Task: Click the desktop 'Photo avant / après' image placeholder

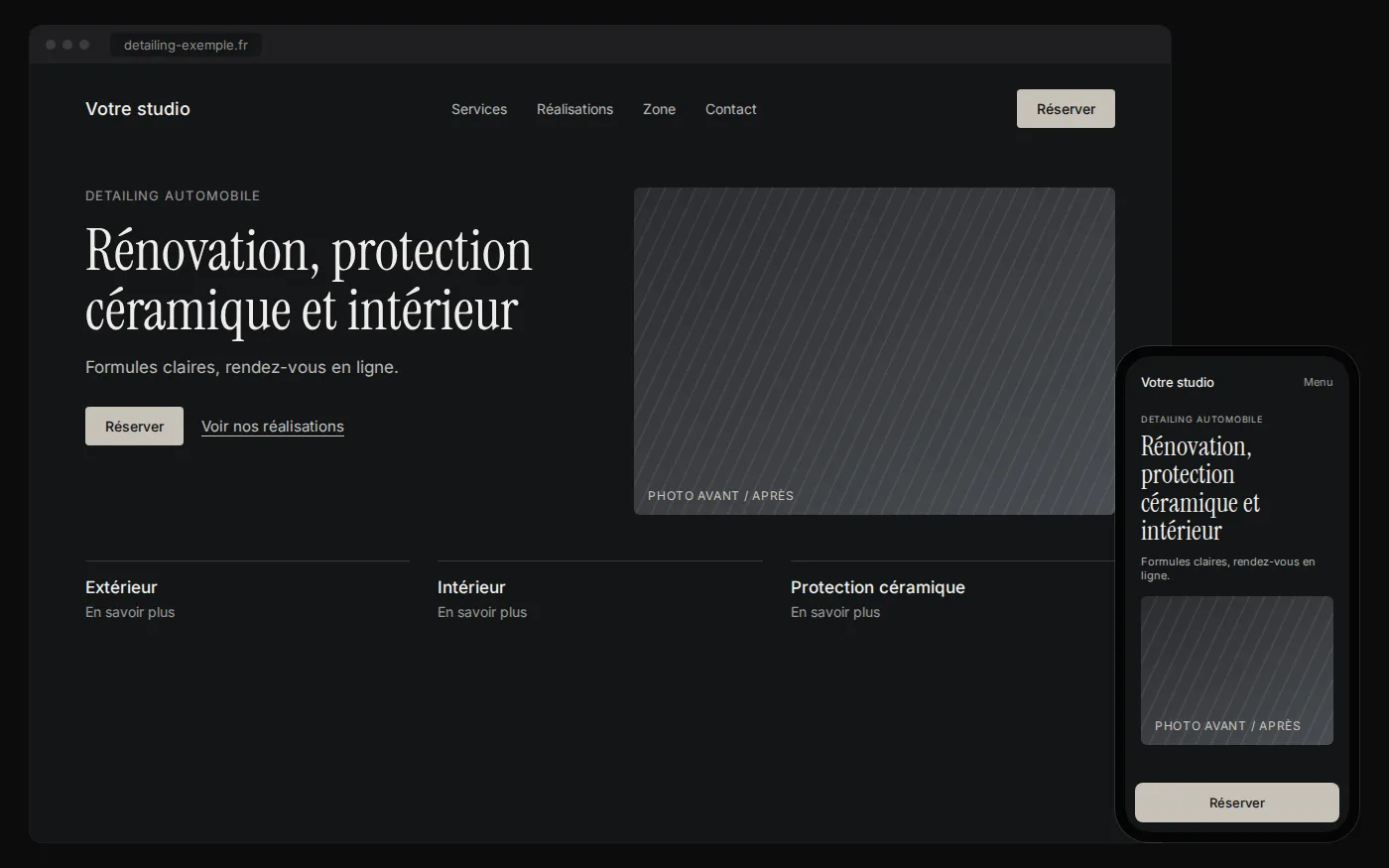Action: [874, 351]
